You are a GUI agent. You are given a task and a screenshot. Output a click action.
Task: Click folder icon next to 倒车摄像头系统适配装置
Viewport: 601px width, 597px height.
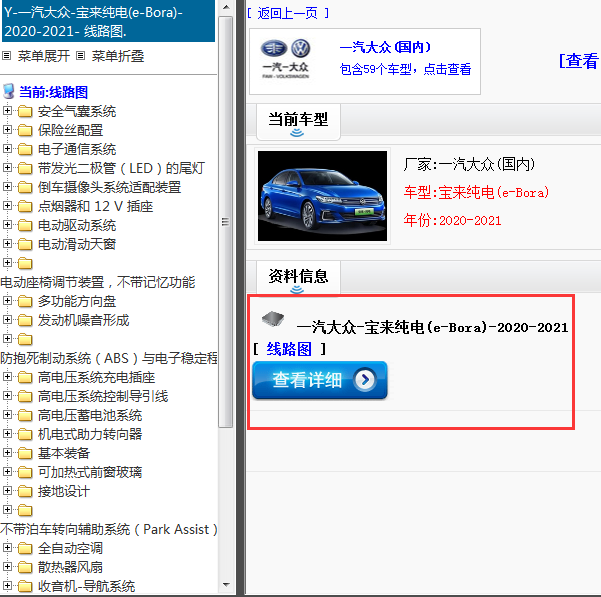tap(25, 187)
